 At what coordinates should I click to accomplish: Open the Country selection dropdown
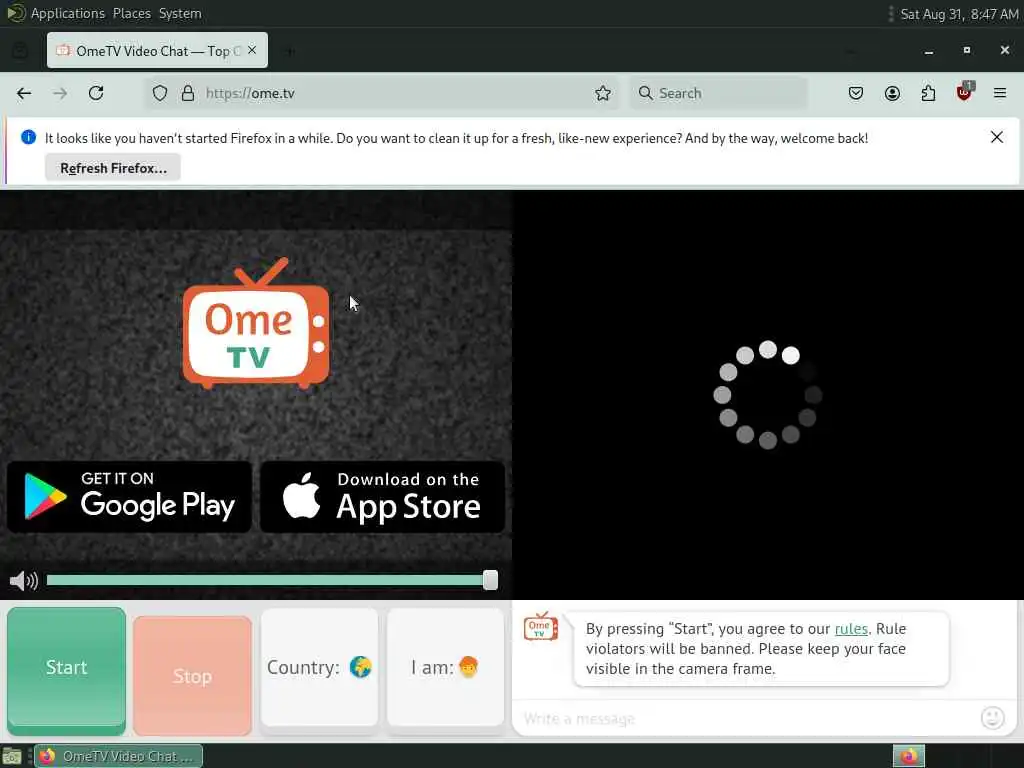[319, 667]
